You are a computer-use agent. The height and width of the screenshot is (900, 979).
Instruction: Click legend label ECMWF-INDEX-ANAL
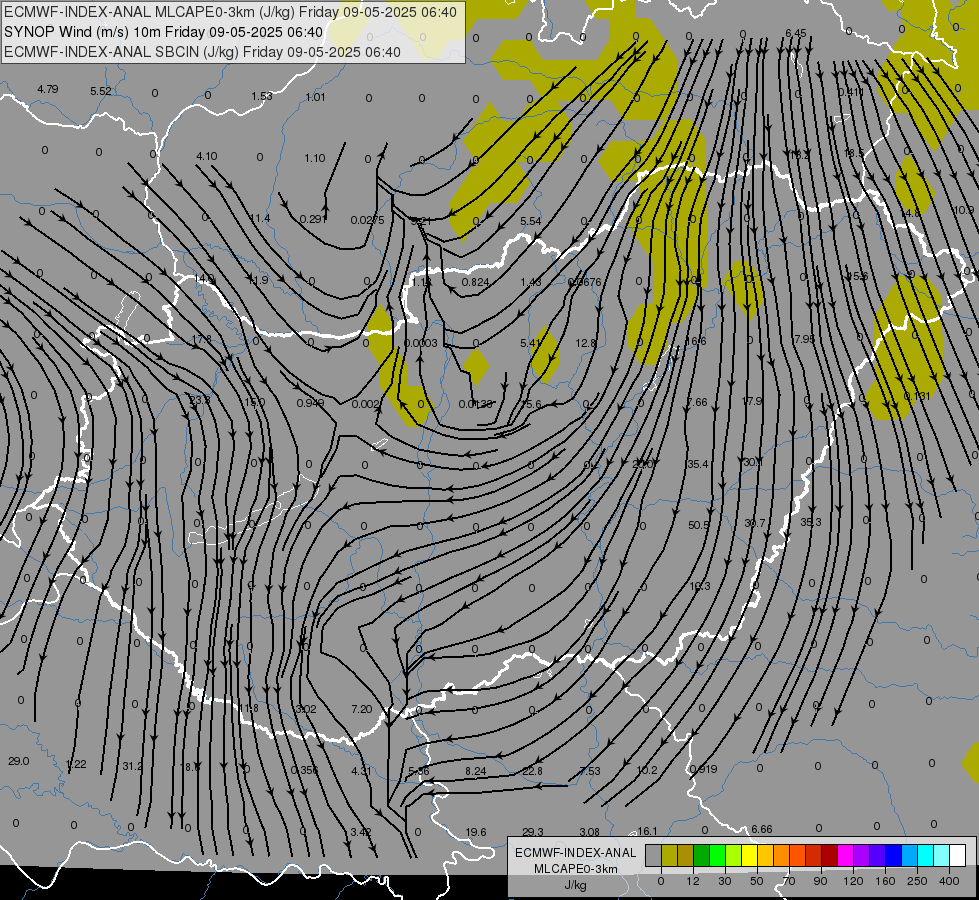[x=575, y=853]
